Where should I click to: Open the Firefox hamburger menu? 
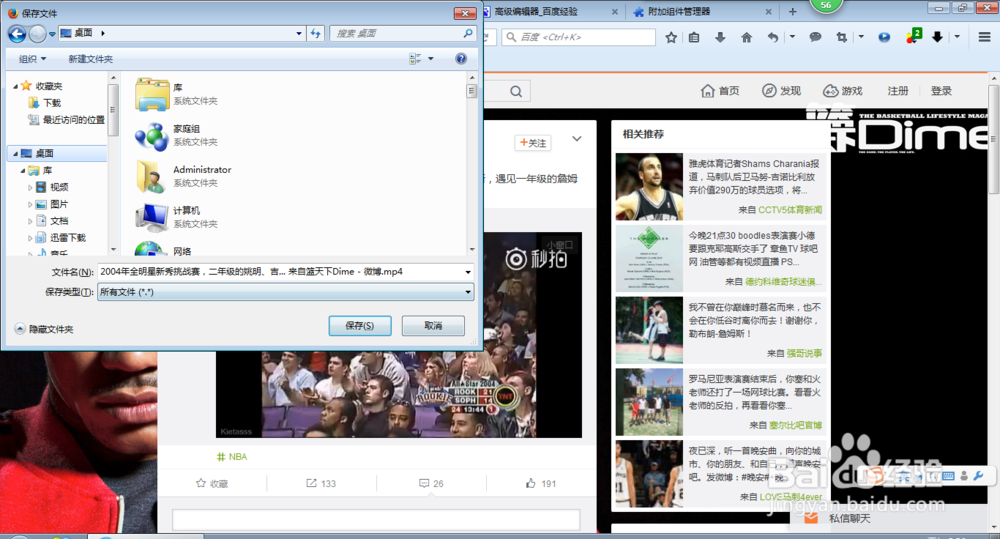click(985, 38)
